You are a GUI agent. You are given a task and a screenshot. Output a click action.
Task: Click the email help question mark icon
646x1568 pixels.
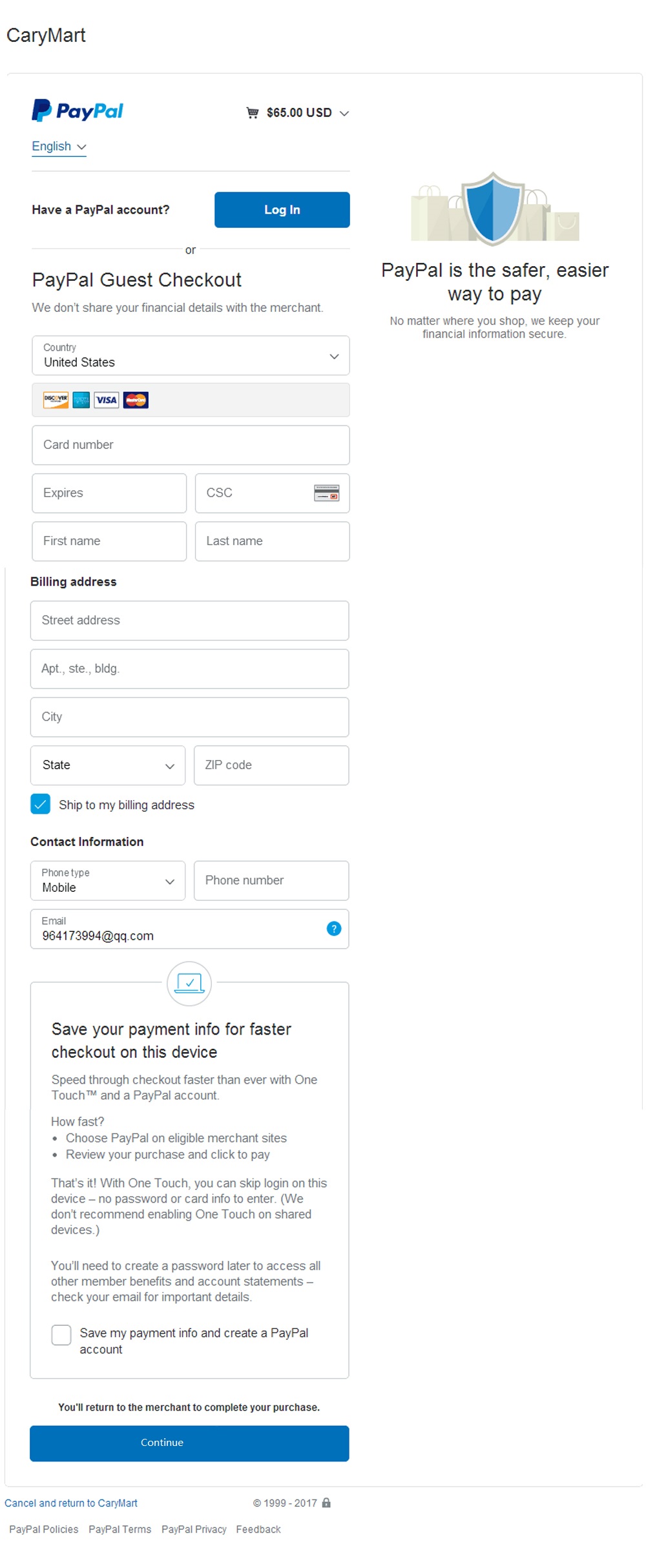(334, 929)
